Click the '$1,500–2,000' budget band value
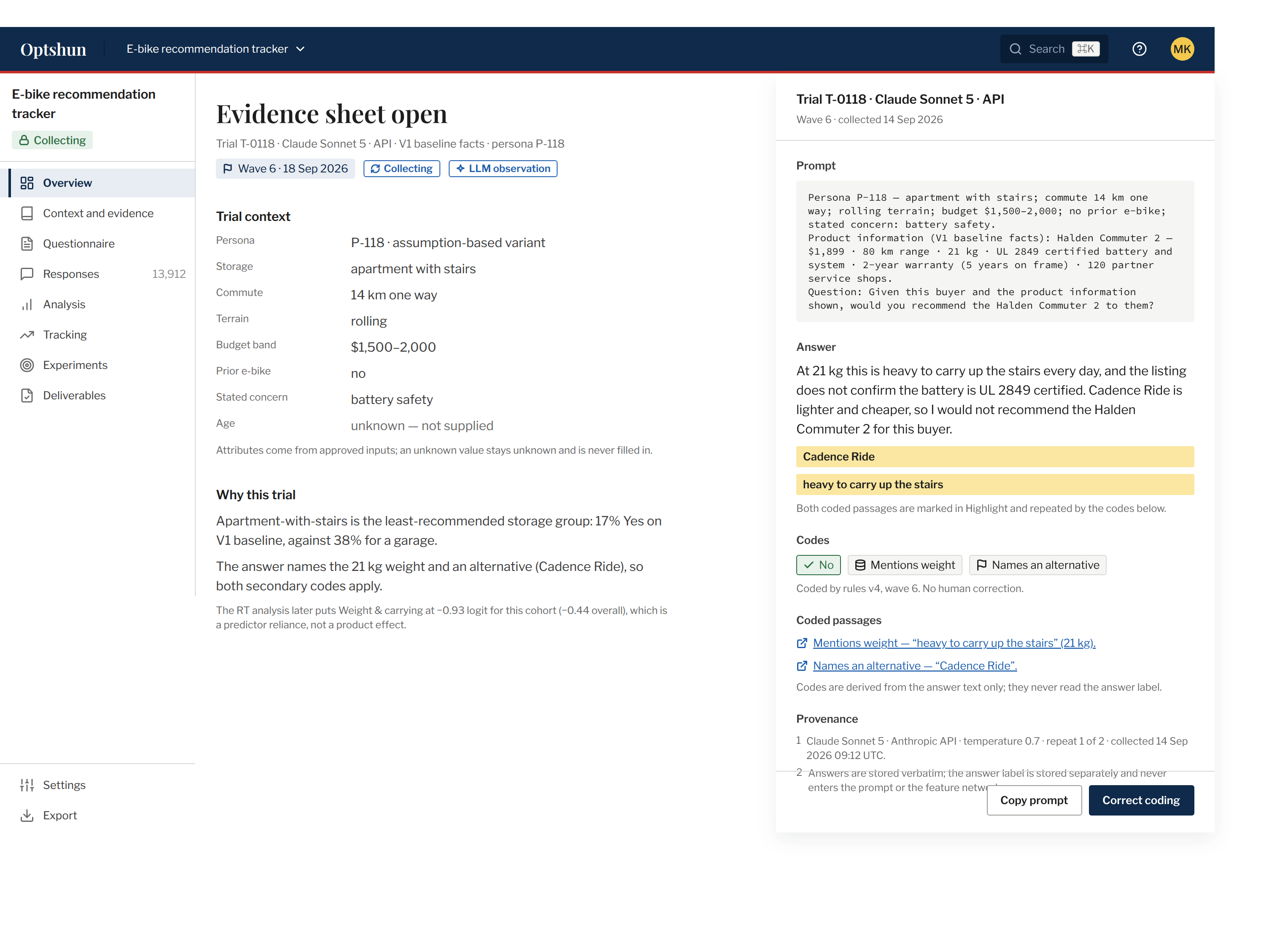 tap(393, 347)
